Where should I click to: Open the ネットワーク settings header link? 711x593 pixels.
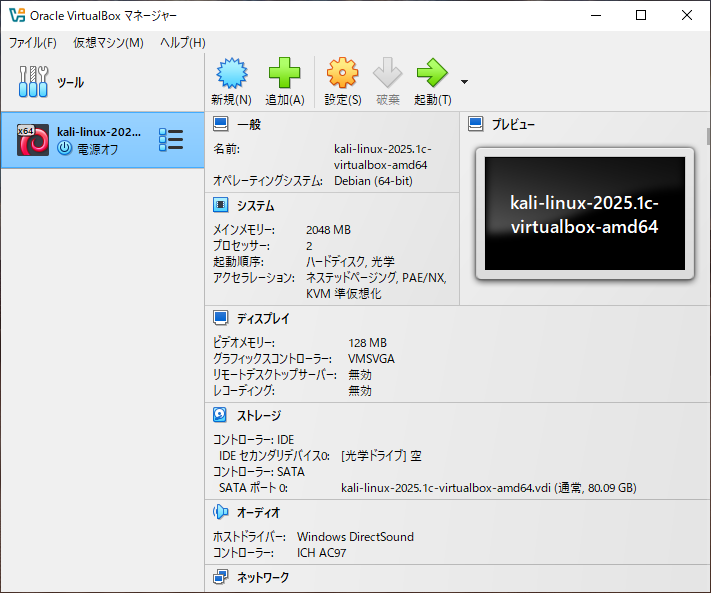263,577
